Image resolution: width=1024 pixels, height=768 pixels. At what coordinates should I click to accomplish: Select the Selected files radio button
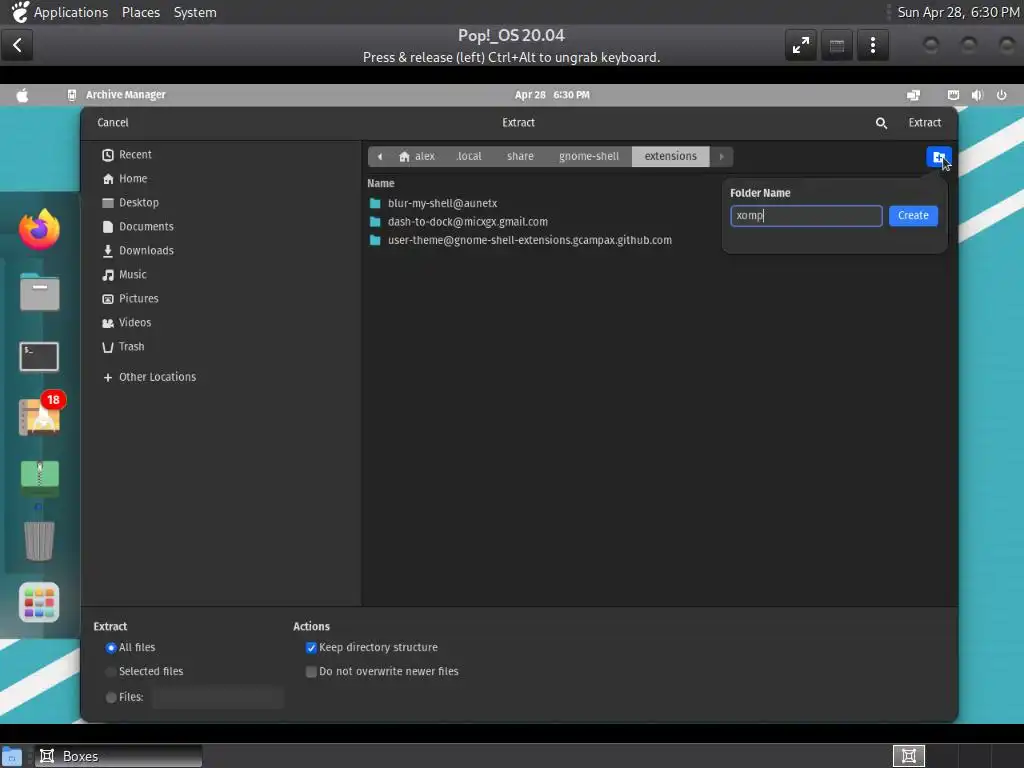[111, 671]
